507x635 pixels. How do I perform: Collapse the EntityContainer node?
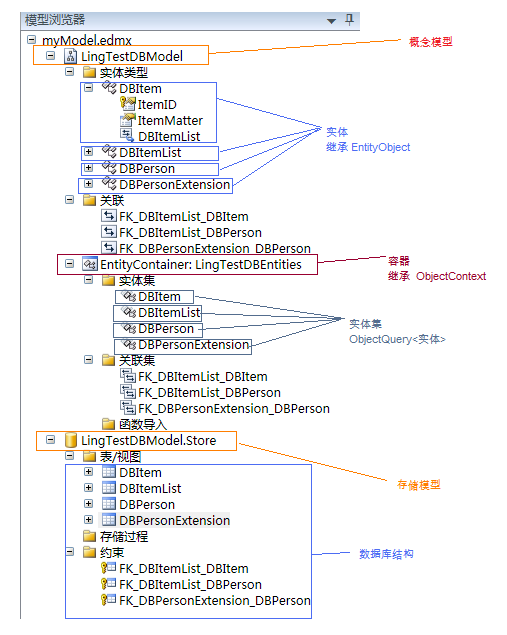(x=69, y=264)
